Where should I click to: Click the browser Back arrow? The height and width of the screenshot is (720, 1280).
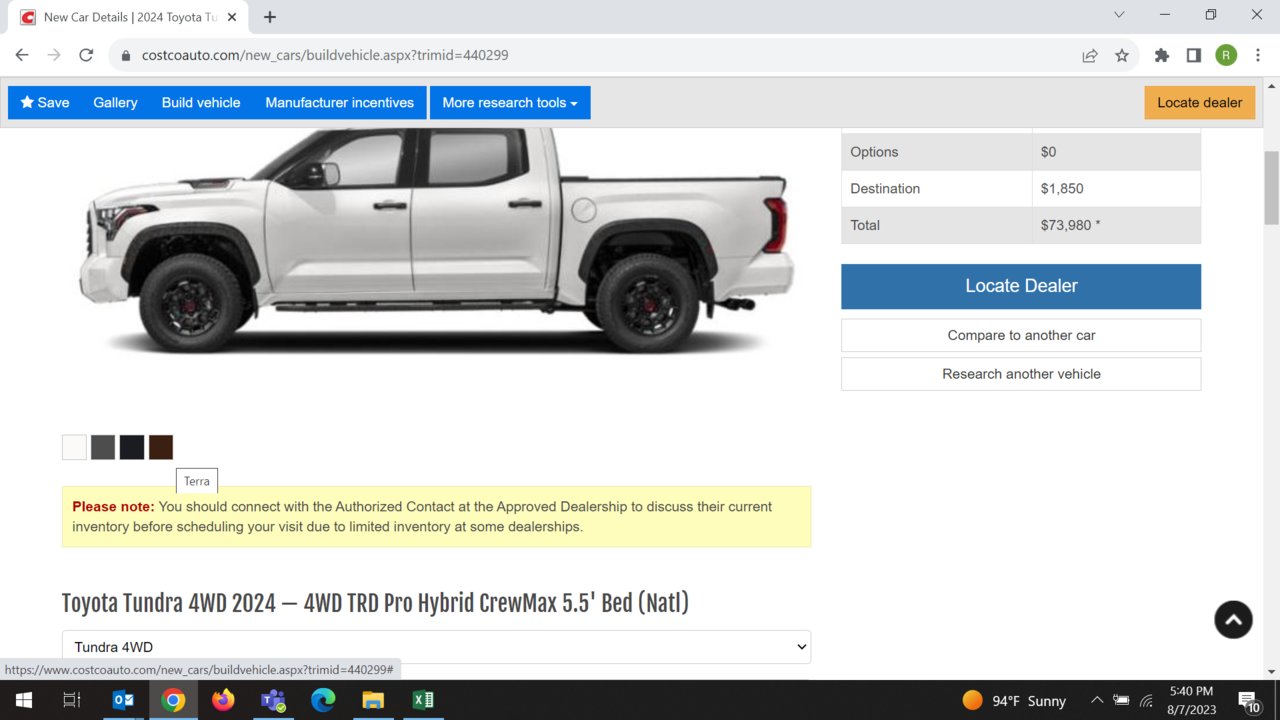click(x=22, y=55)
